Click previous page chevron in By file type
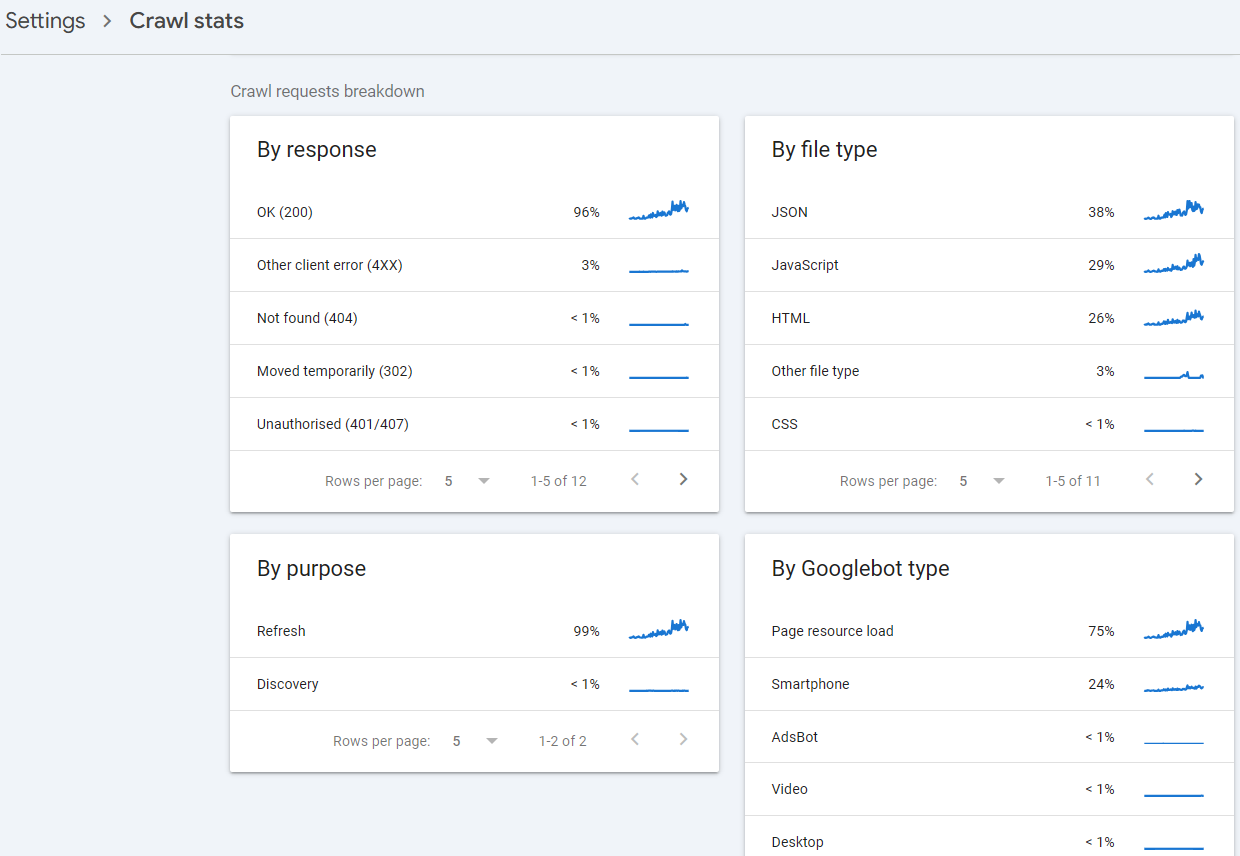This screenshot has width=1240, height=856. click(x=1150, y=479)
